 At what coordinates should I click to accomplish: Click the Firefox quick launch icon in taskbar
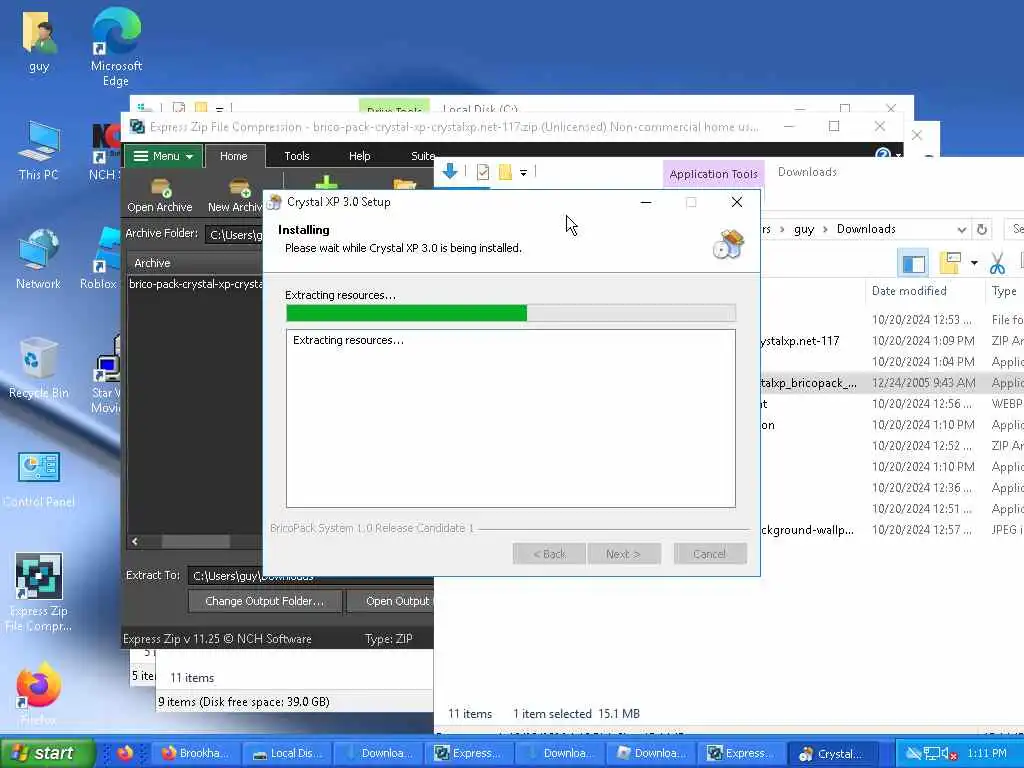click(x=125, y=753)
